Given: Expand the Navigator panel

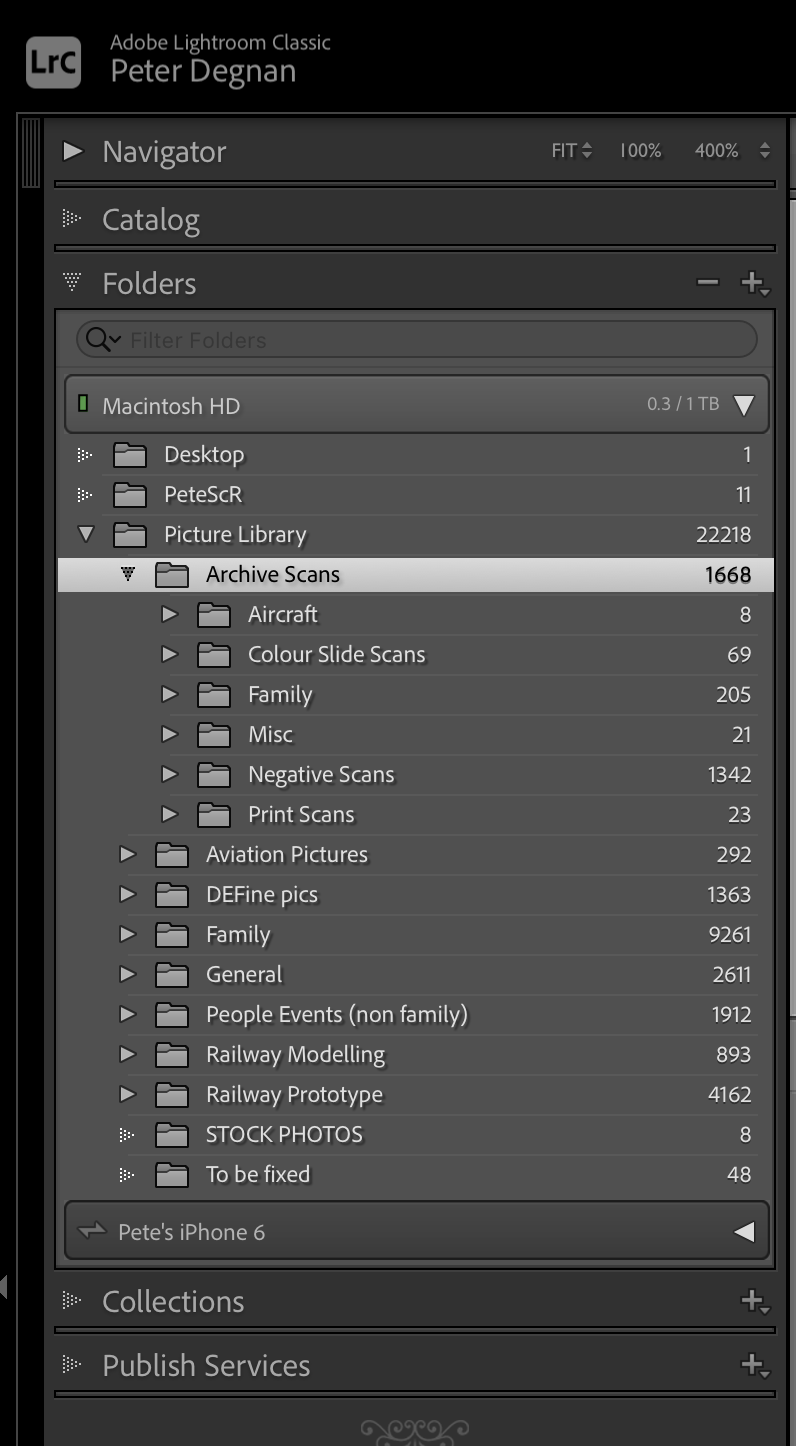Looking at the screenshot, I should [x=73, y=151].
